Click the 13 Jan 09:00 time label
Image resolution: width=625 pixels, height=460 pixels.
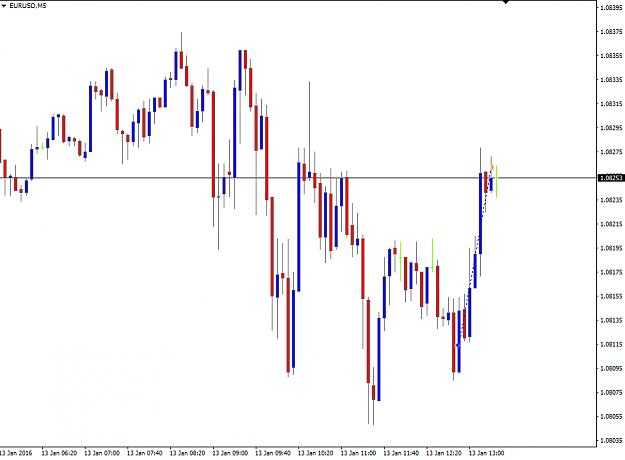[230, 453]
